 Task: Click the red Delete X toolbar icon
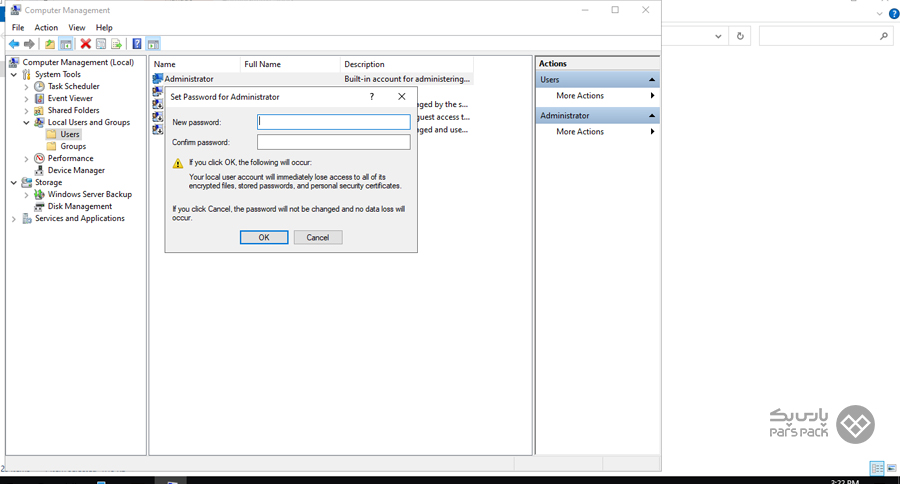click(86, 44)
